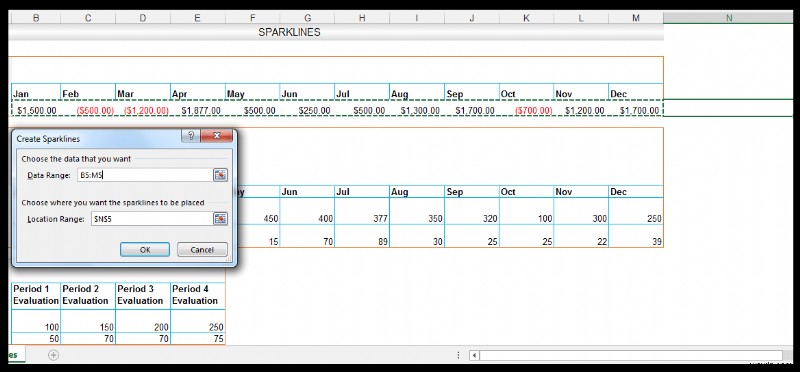
Task: Select the cell containing 39
Action: tap(636, 237)
